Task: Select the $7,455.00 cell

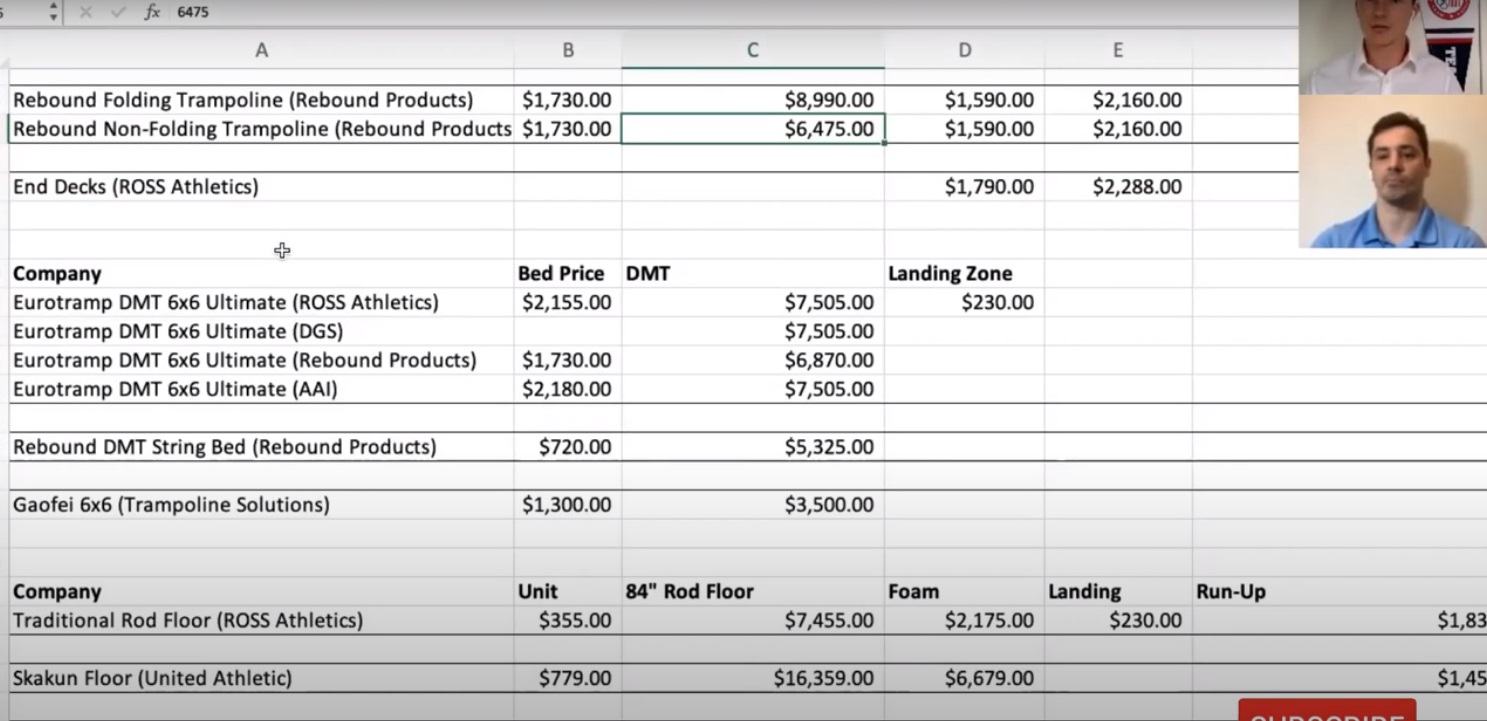Action: (753, 620)
